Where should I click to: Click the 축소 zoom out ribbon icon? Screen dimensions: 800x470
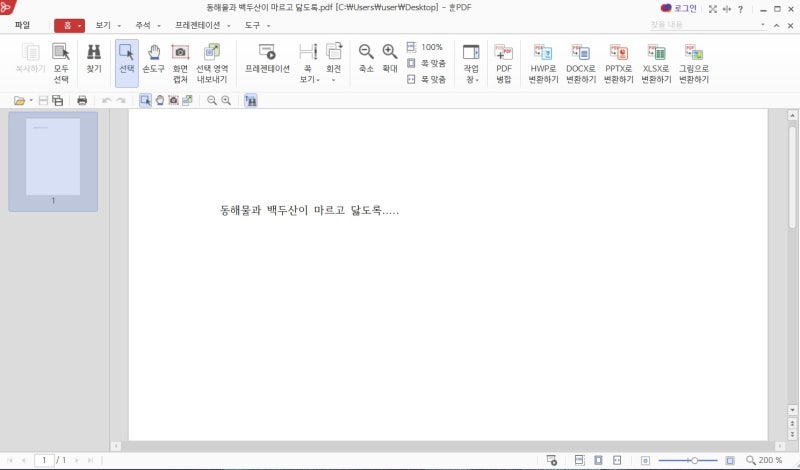click(366, 58)
